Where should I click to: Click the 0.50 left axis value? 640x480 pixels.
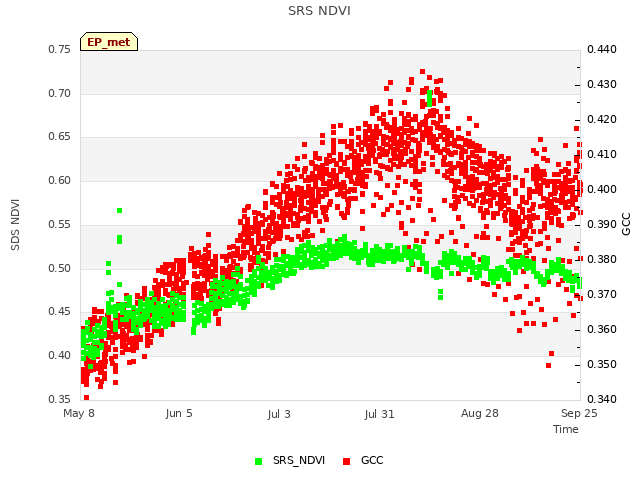point(60,269)
